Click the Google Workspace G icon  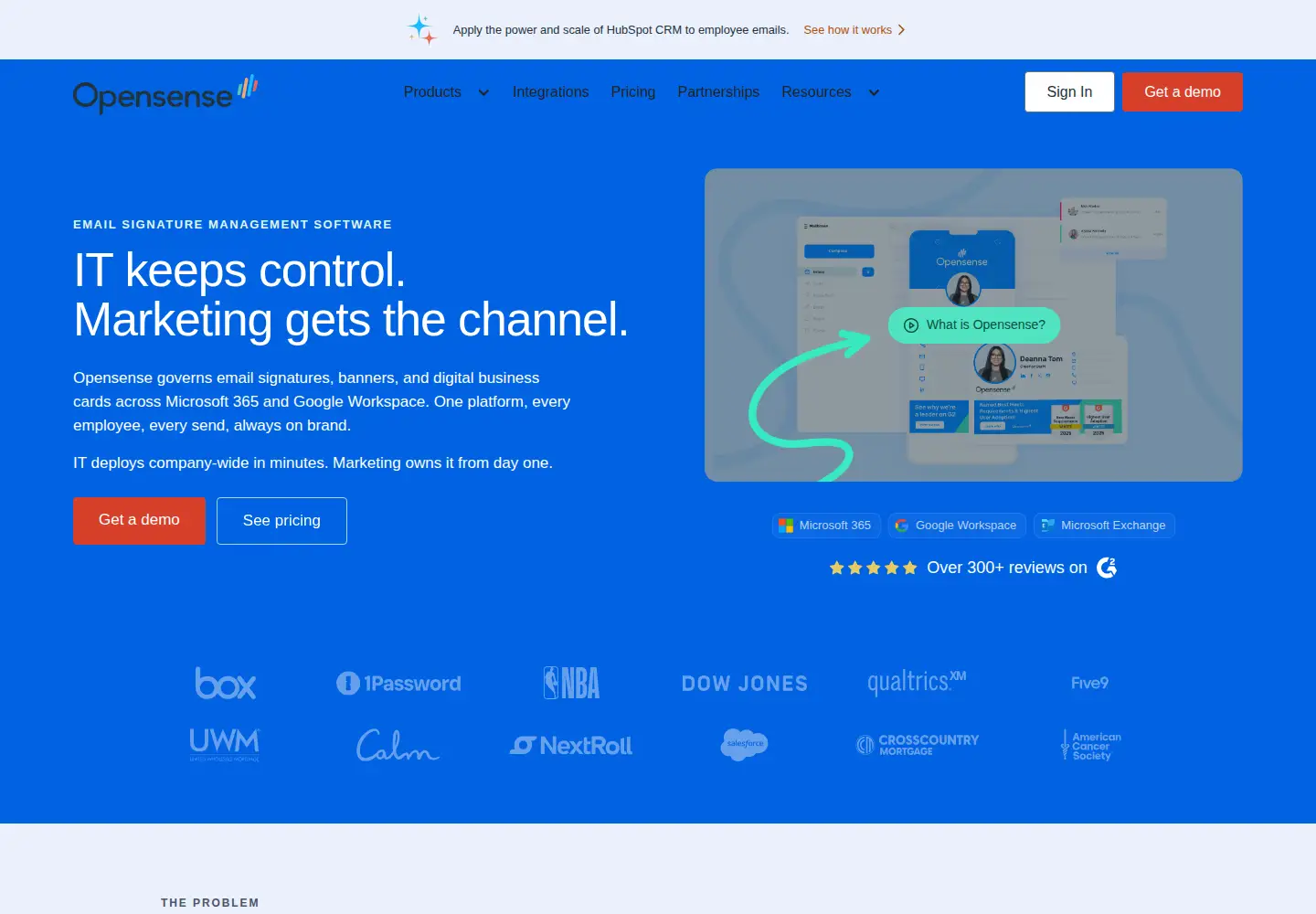902,526
